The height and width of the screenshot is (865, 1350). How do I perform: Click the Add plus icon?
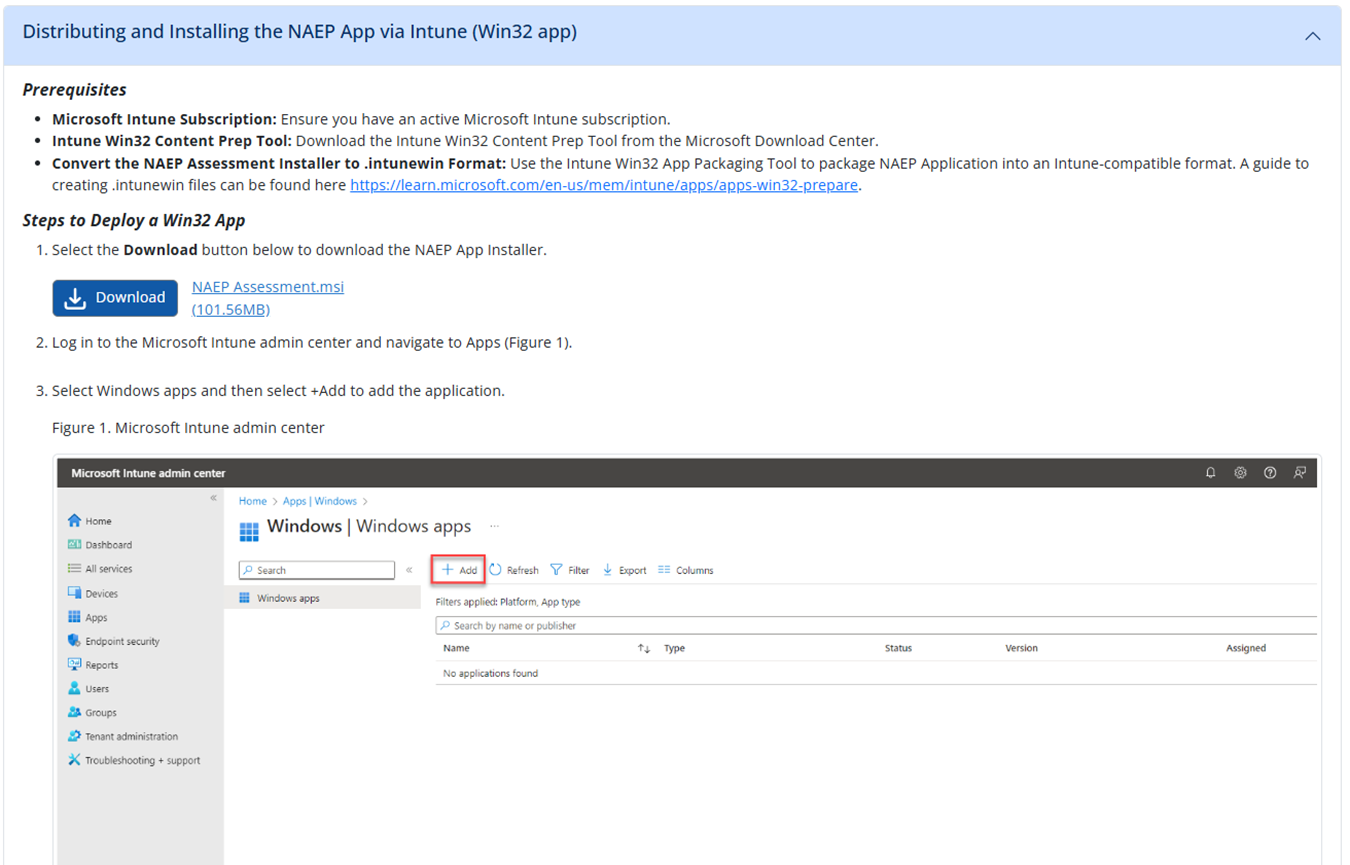448,570
